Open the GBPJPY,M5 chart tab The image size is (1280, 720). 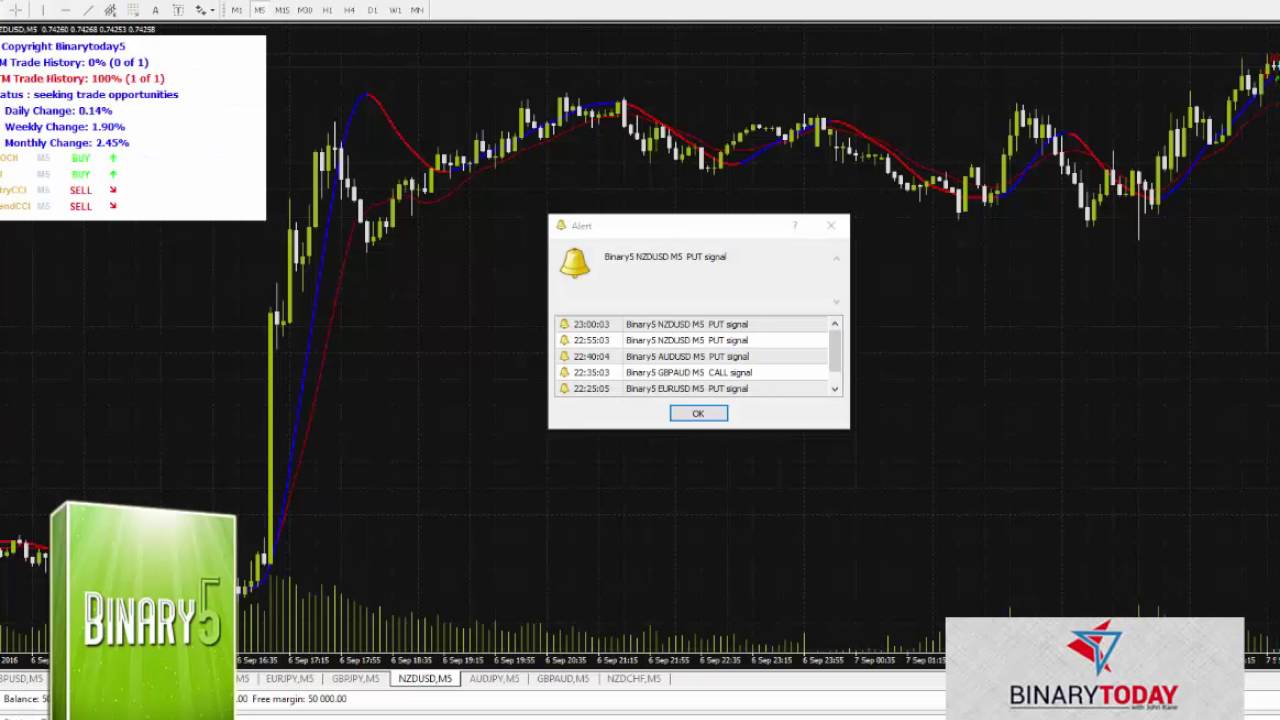[356, 679]
